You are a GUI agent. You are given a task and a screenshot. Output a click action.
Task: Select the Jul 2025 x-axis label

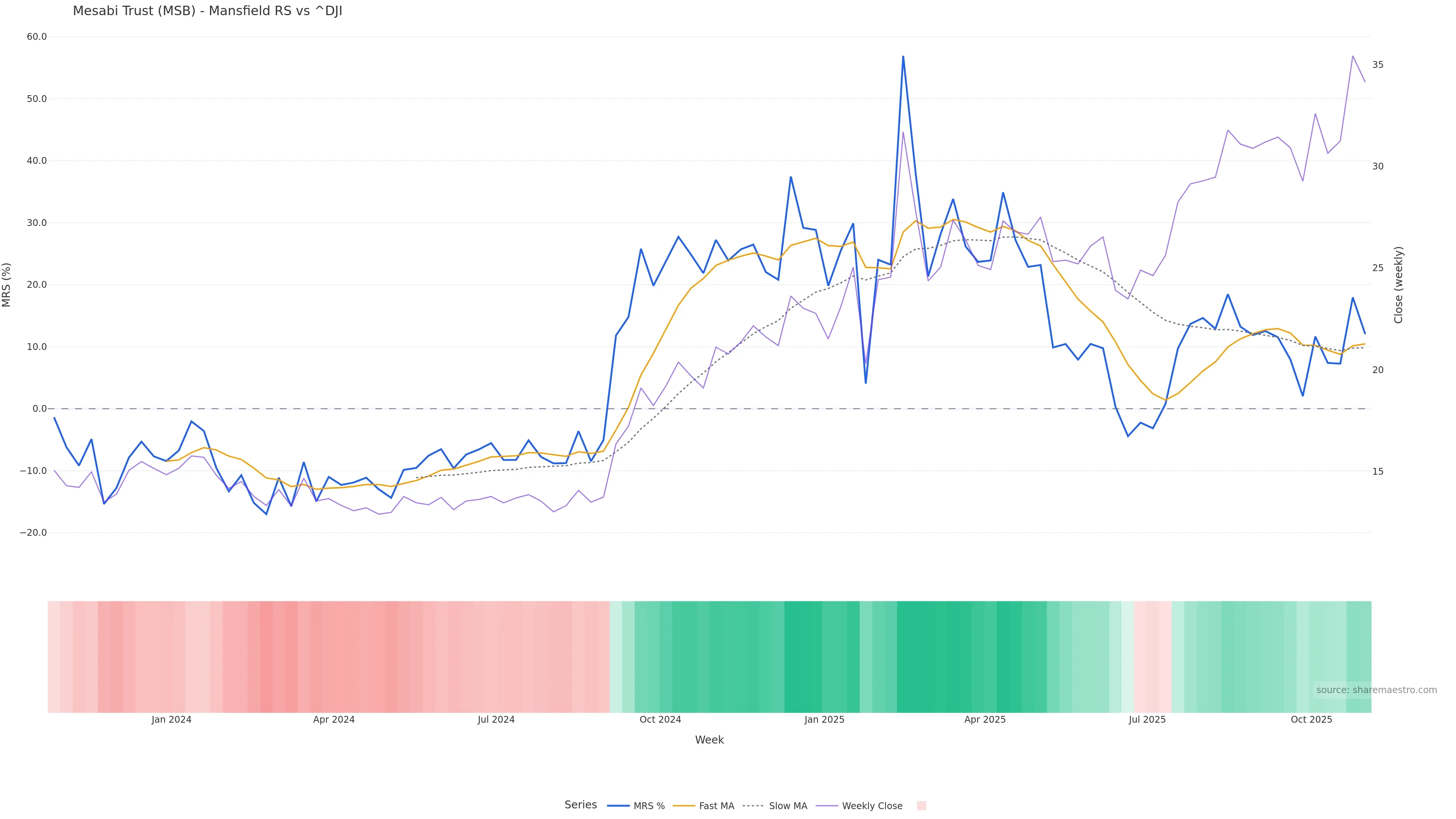[x=1147, y=720]
